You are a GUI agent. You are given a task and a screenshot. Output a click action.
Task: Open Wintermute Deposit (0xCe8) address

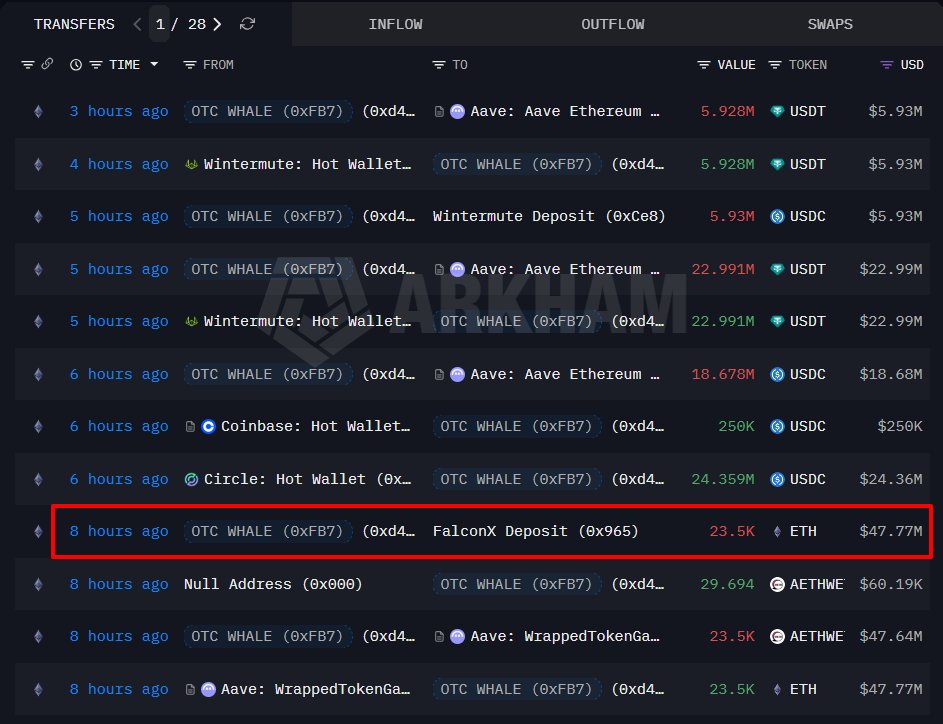[549, 216]
